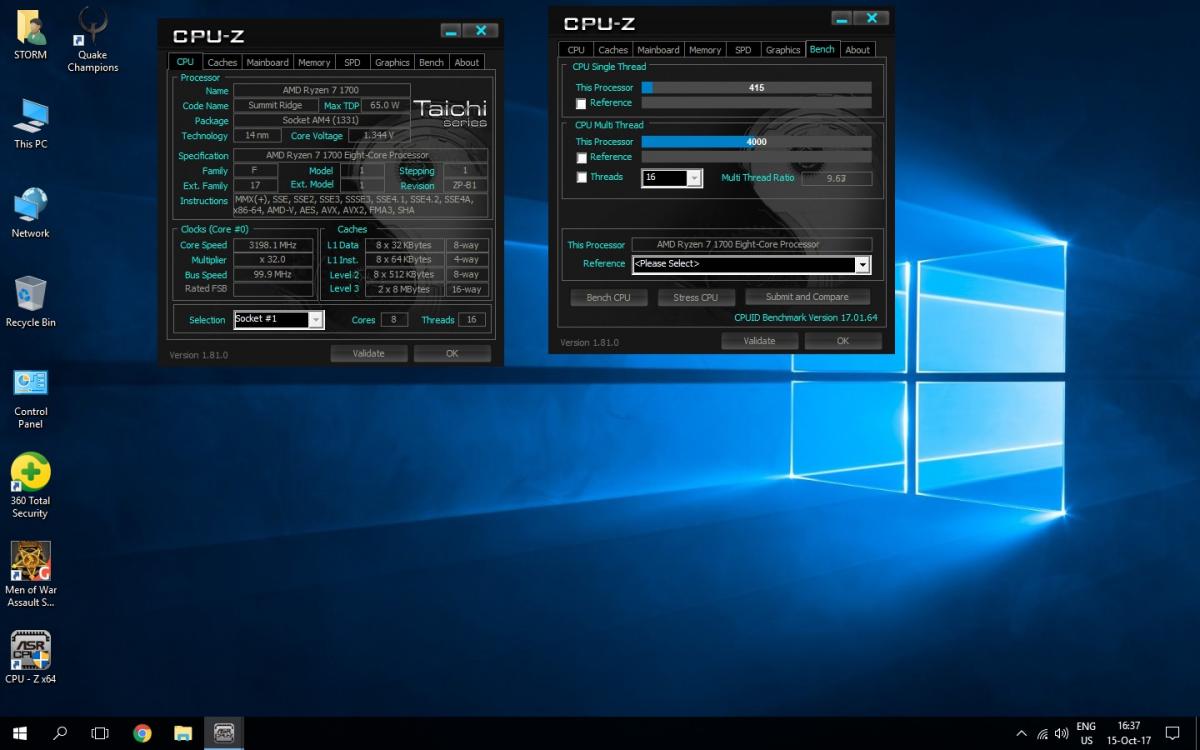Open This PC desktop icon
The width and height of the screenshot is (1200, 750).
pos(30,123)
